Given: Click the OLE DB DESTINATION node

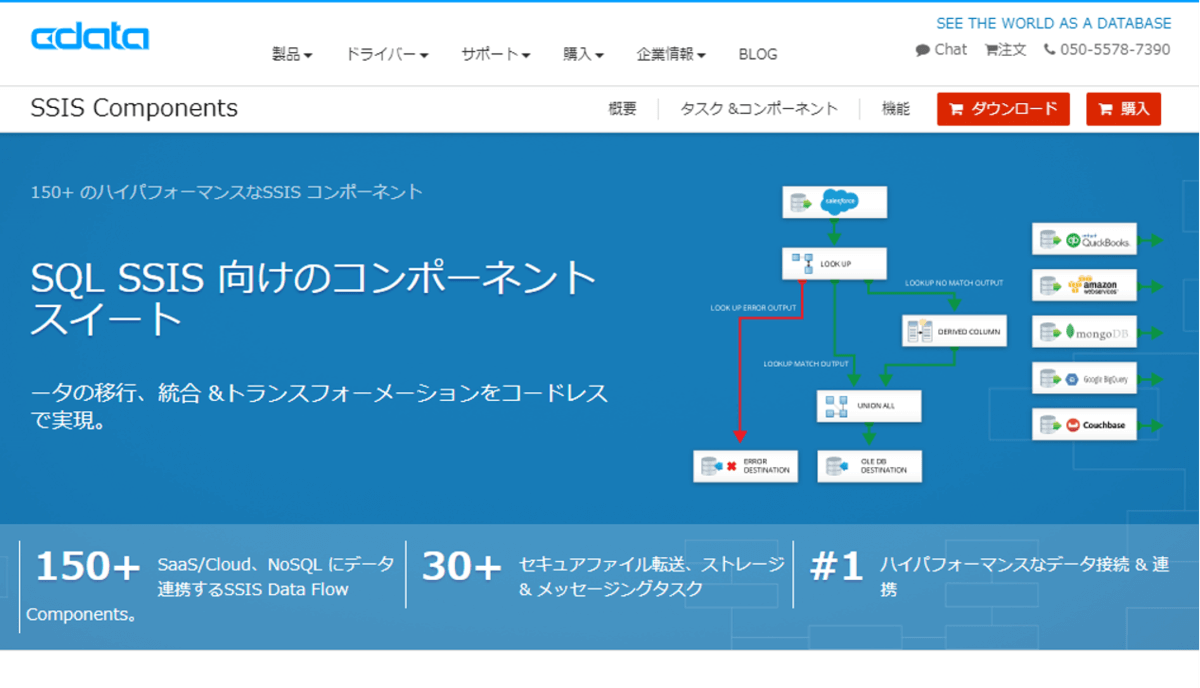Looking at the screenshot, I should tap(869, 466).
